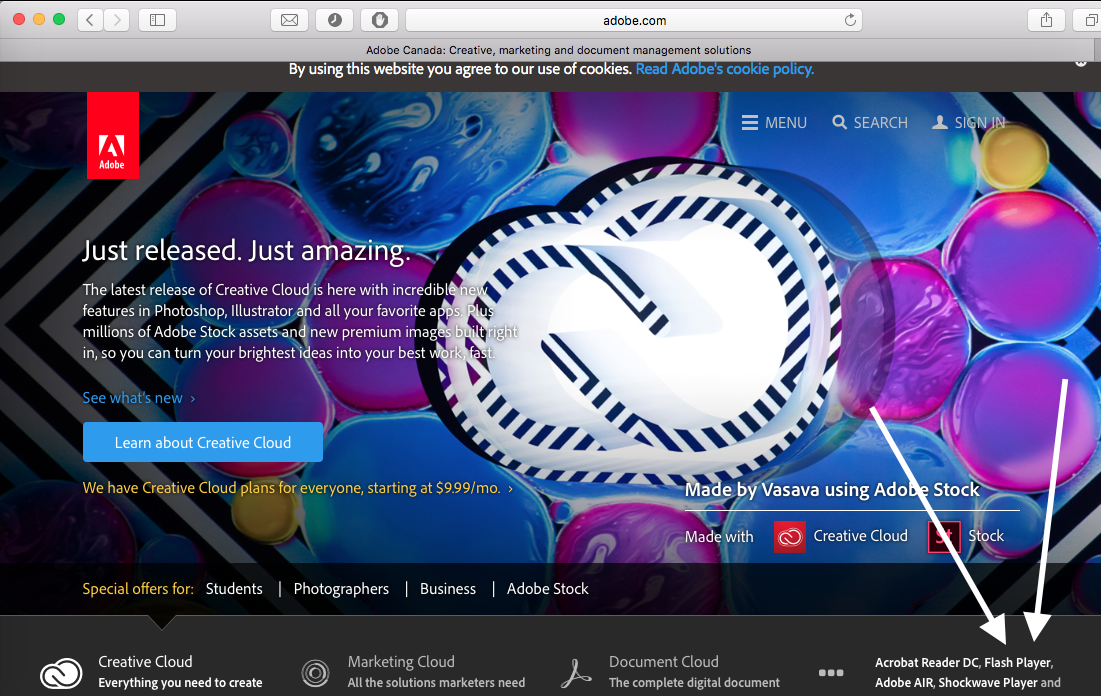
Task: Click All the solutions marketers need text
Action: pyautogui.click(x=436, y=683)
